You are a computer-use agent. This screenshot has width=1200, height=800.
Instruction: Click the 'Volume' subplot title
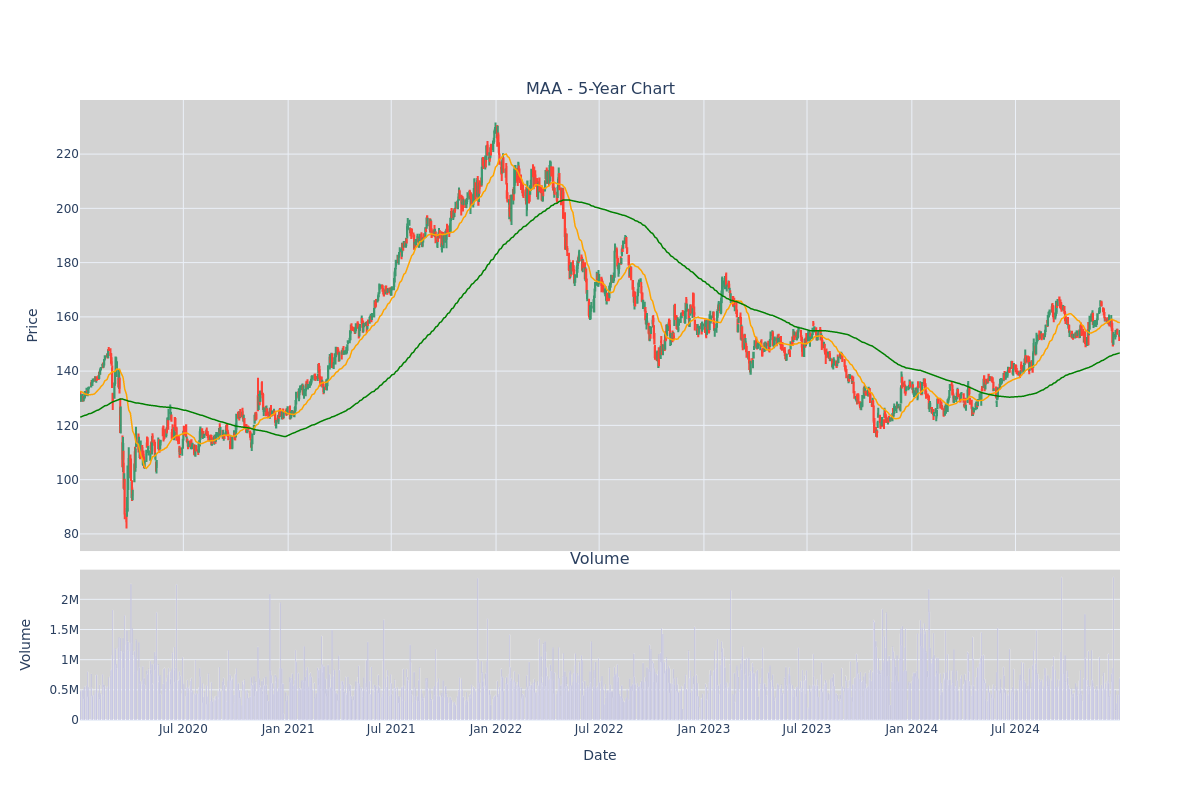tap(600, 559)
